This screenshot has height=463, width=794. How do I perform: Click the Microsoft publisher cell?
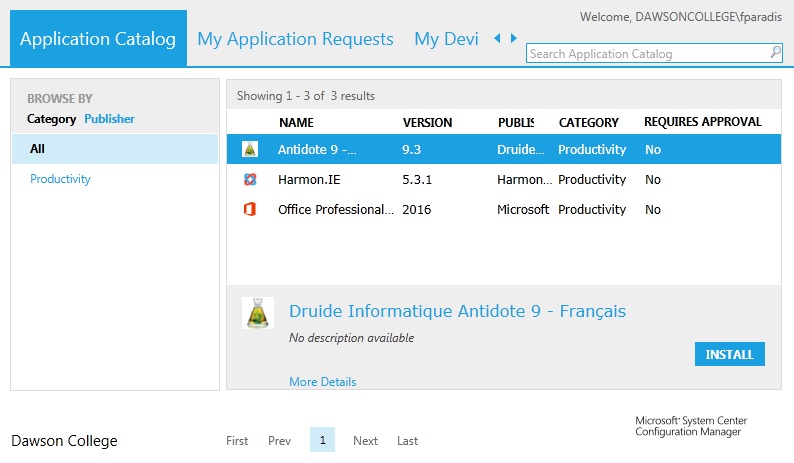pos(523,209)
